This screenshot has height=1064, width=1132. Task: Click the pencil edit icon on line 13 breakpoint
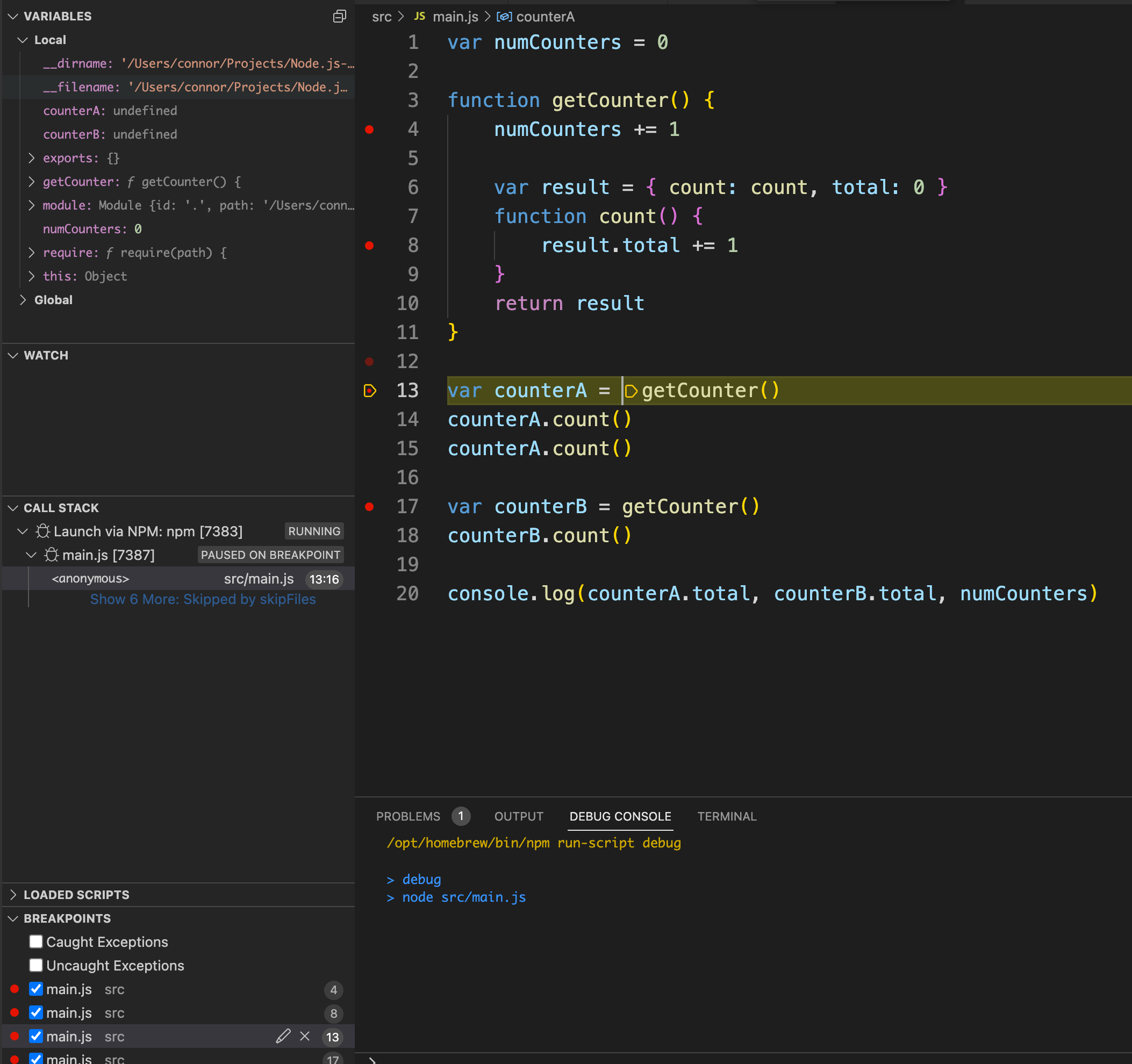283,1036
